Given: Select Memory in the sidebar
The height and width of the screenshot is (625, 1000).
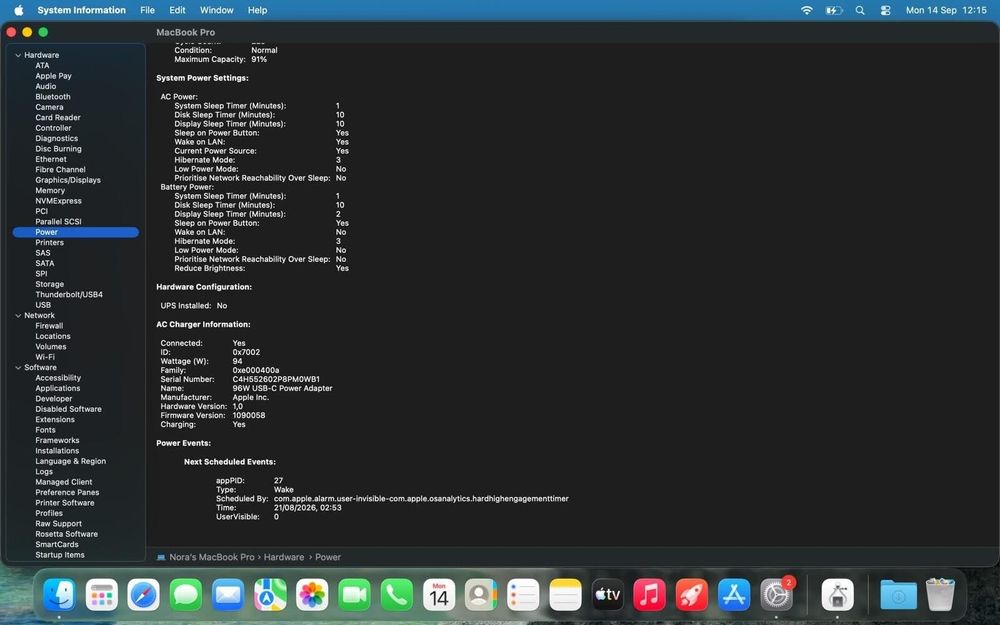Looking at the screenshot, I should coord(50,191).
